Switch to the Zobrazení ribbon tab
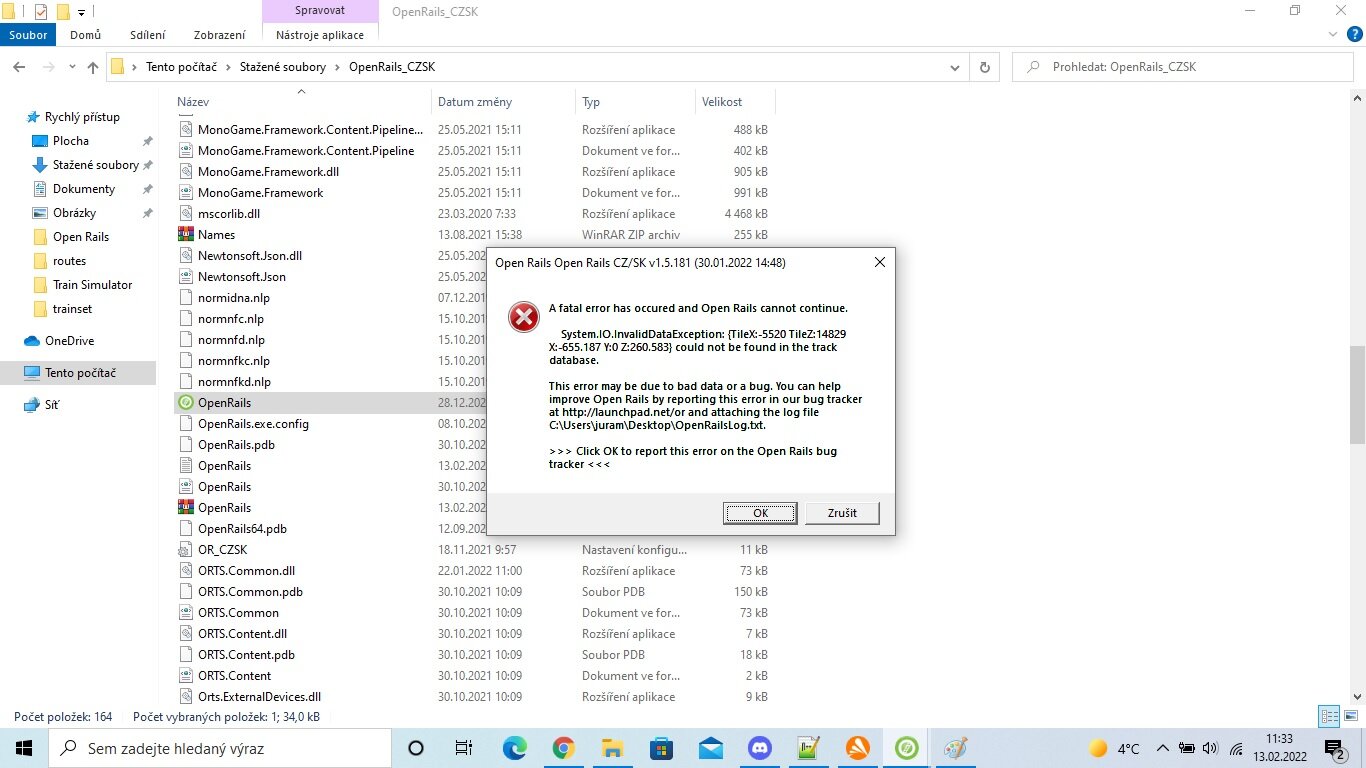1366x768 pixels. click(x=220, y=35)
